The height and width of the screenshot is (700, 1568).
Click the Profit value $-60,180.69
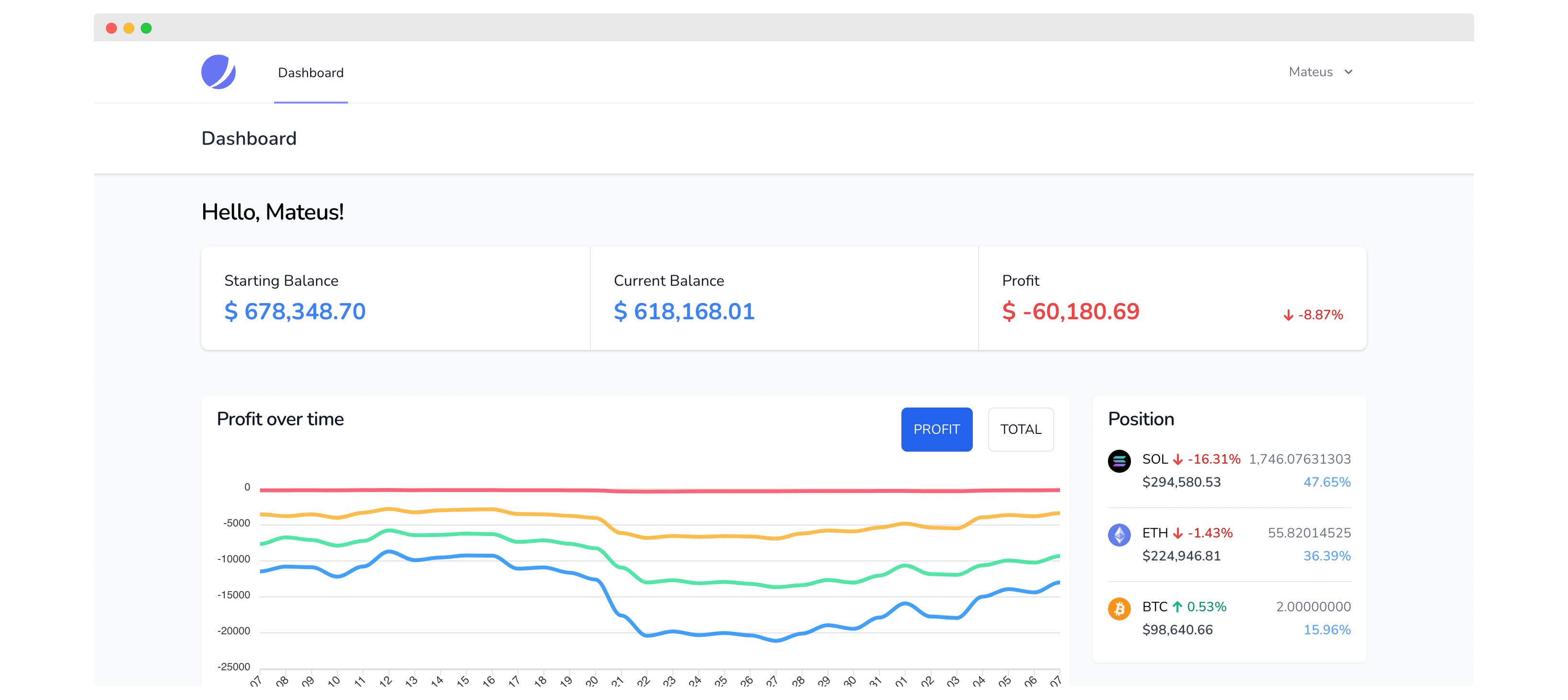1071,312
